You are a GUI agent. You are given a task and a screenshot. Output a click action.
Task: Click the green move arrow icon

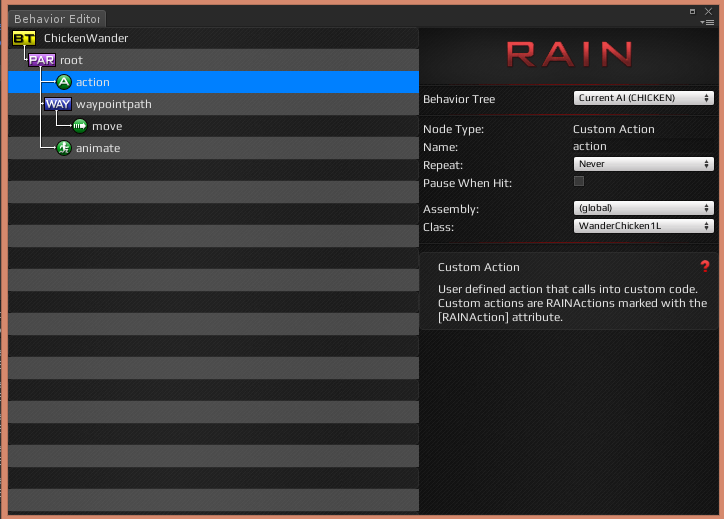(x=80, y=126)
